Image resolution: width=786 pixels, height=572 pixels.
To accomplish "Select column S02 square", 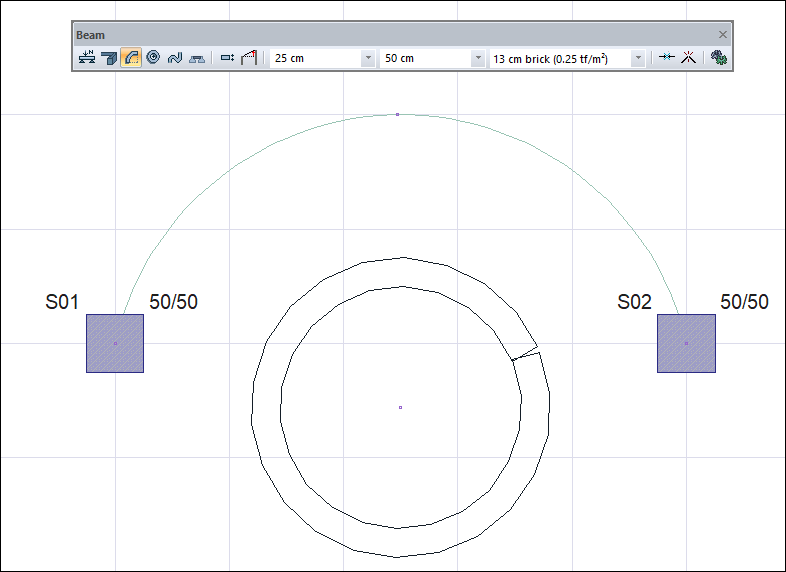I will (686, 343).
